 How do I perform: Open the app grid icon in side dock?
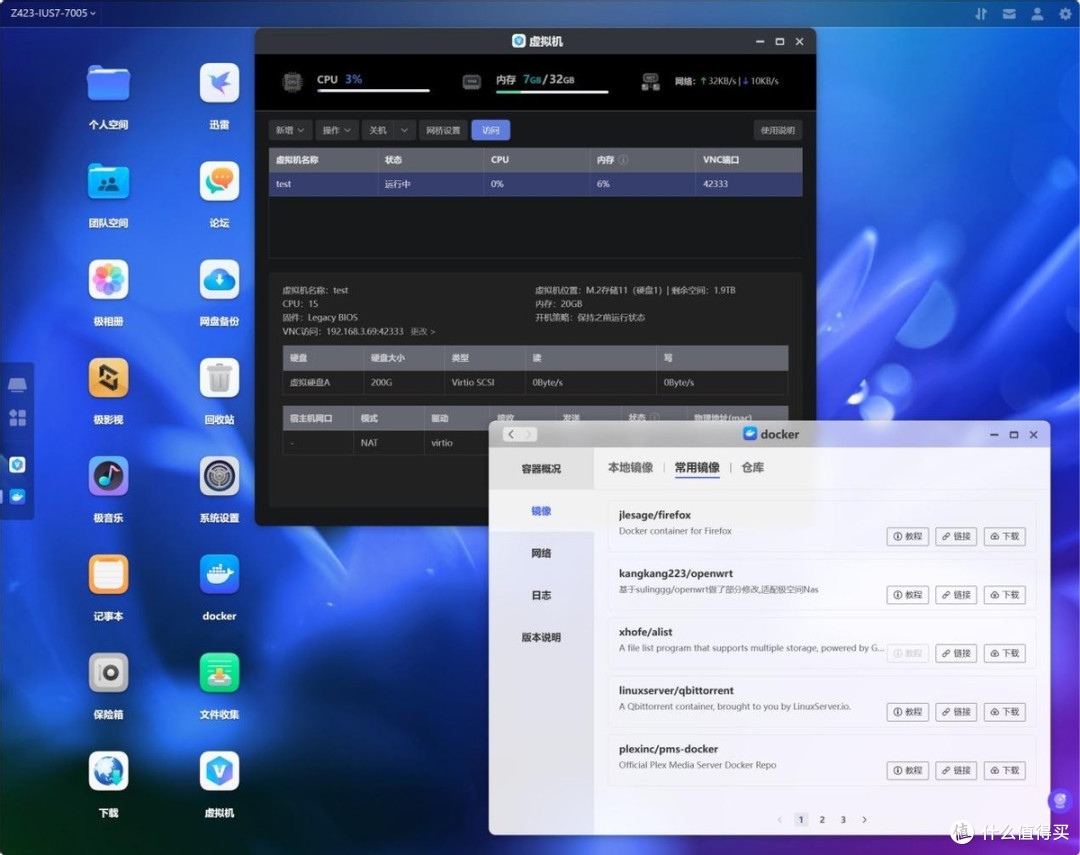click(17, 418)
